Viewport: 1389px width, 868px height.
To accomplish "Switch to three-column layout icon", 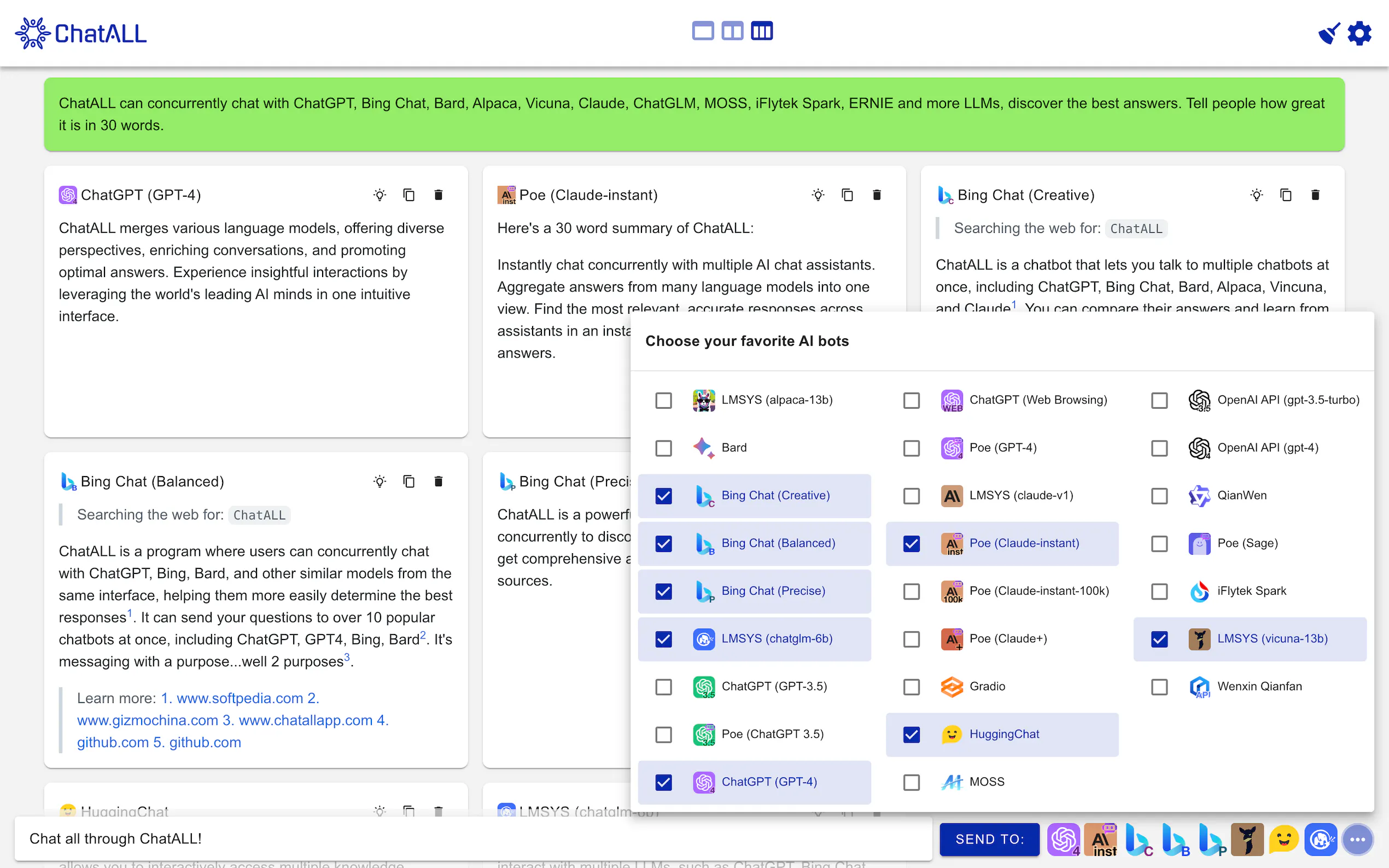I will coord(762,31).
